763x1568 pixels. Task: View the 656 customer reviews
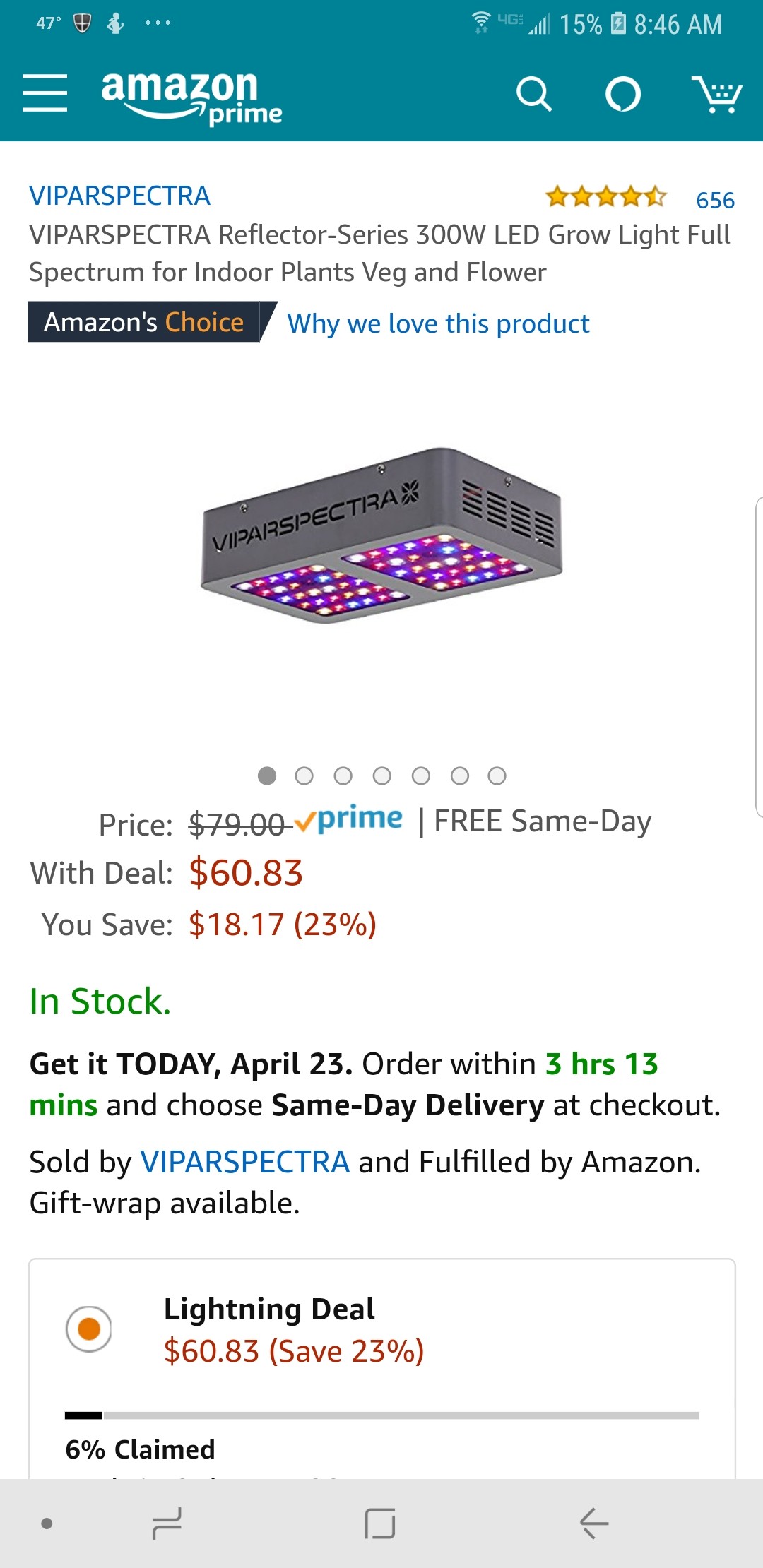coord(715,200)
